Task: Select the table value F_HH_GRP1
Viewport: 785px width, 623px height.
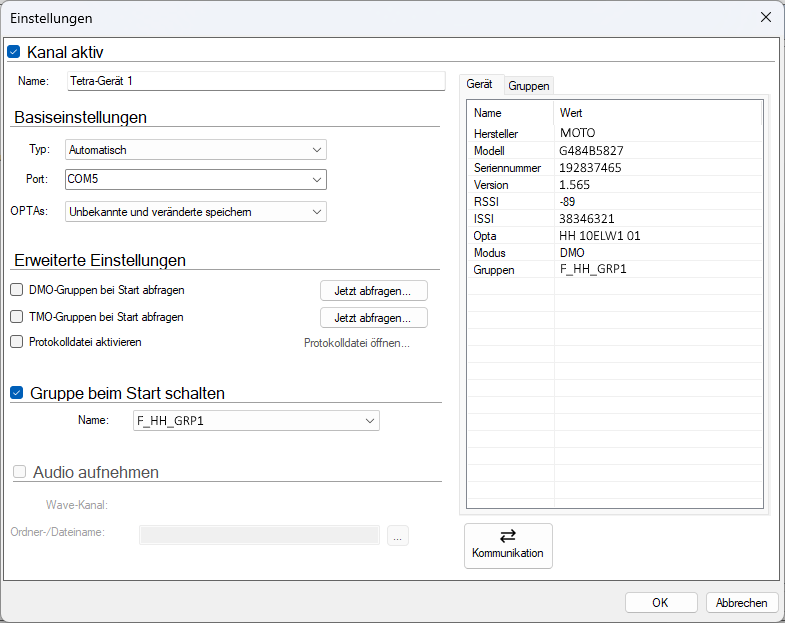Action: tap(593, 269)
